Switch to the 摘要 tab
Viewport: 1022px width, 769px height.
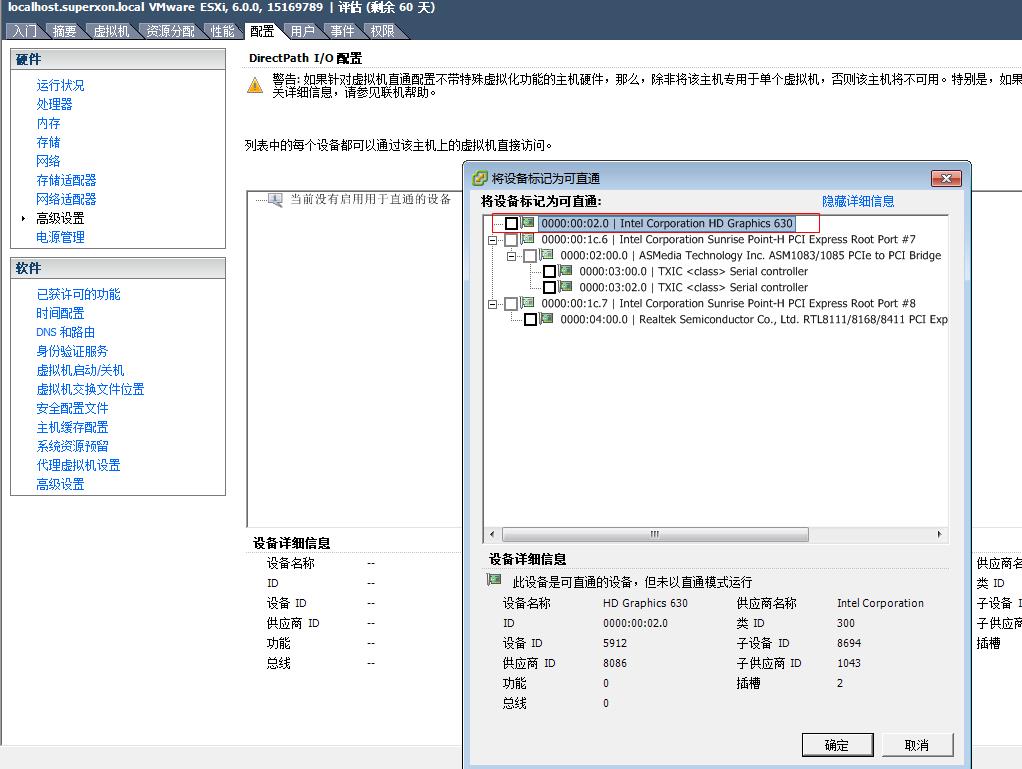click(65, 31)
